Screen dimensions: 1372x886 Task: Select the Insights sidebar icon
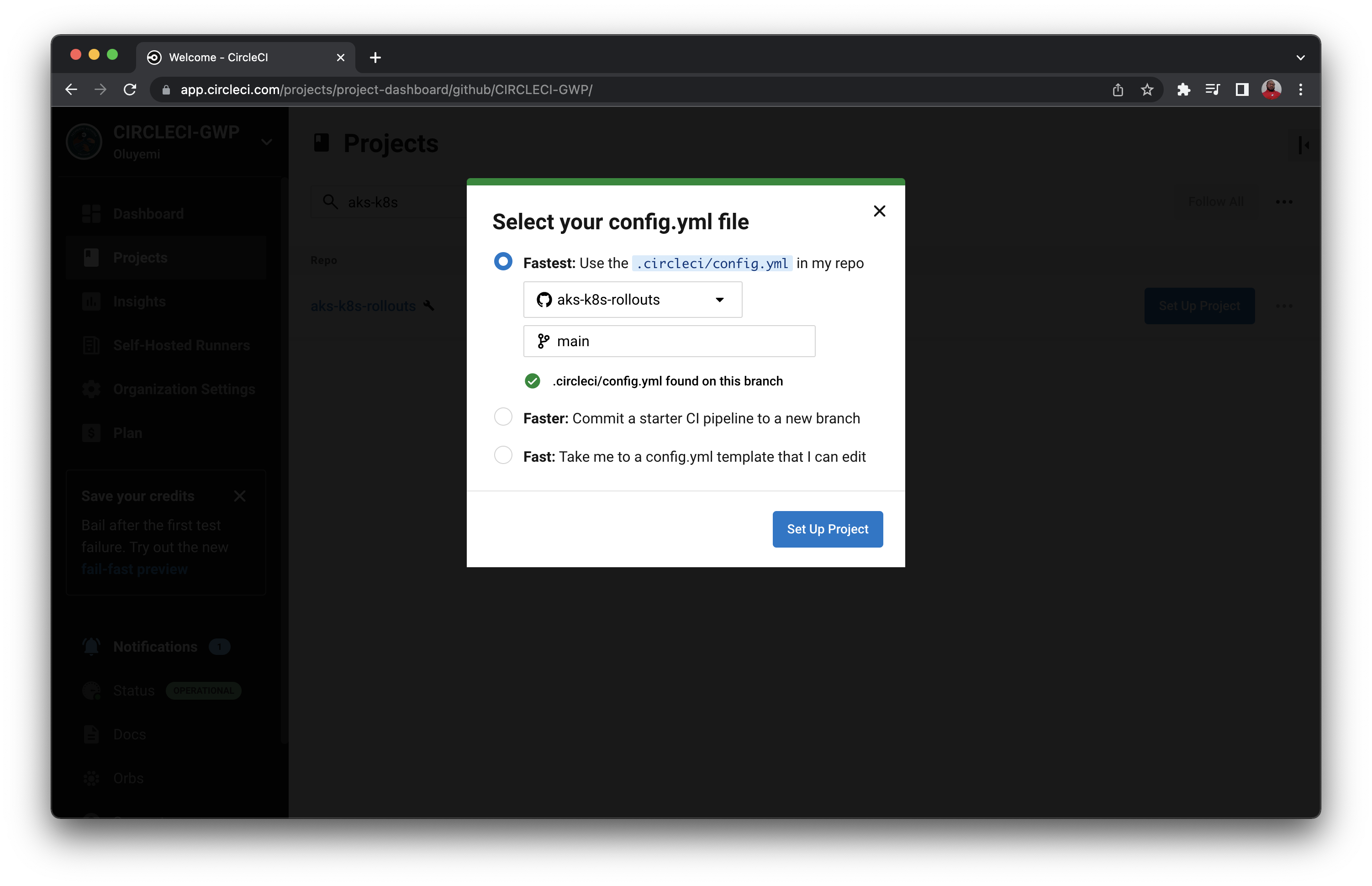92,301
